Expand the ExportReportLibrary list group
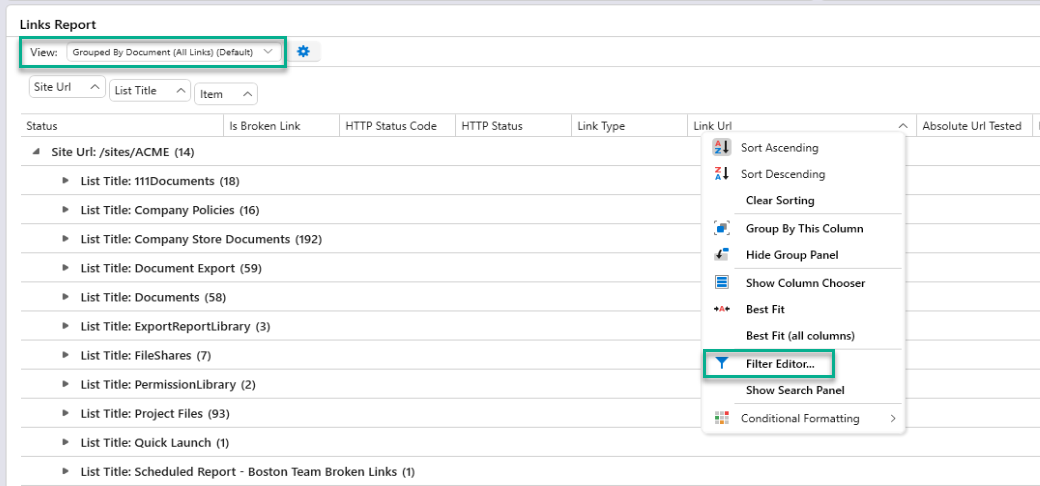This screenshot has height=486, width=1040. [x=66, y=326]
